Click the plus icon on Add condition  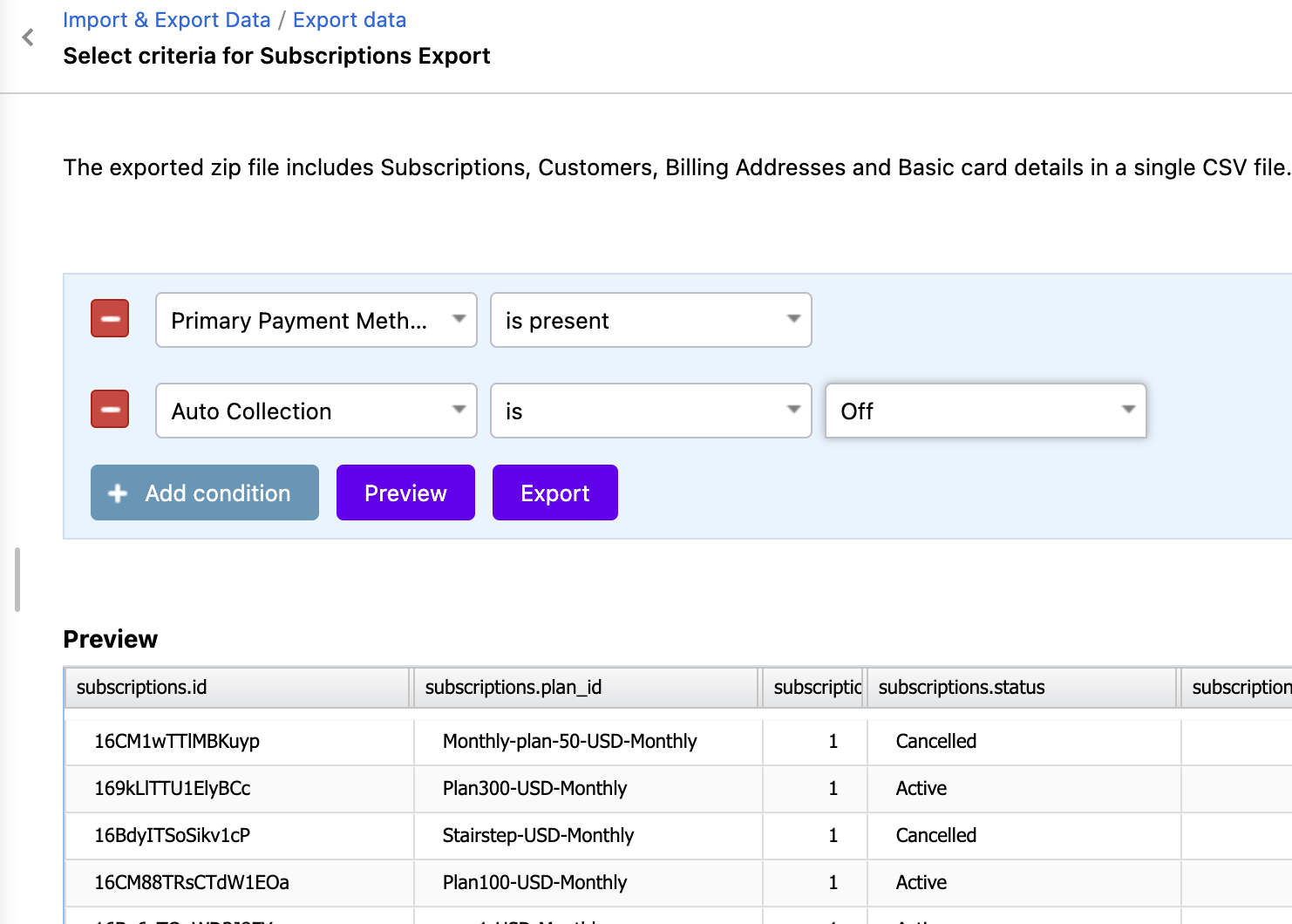click(x=117, y=493)
